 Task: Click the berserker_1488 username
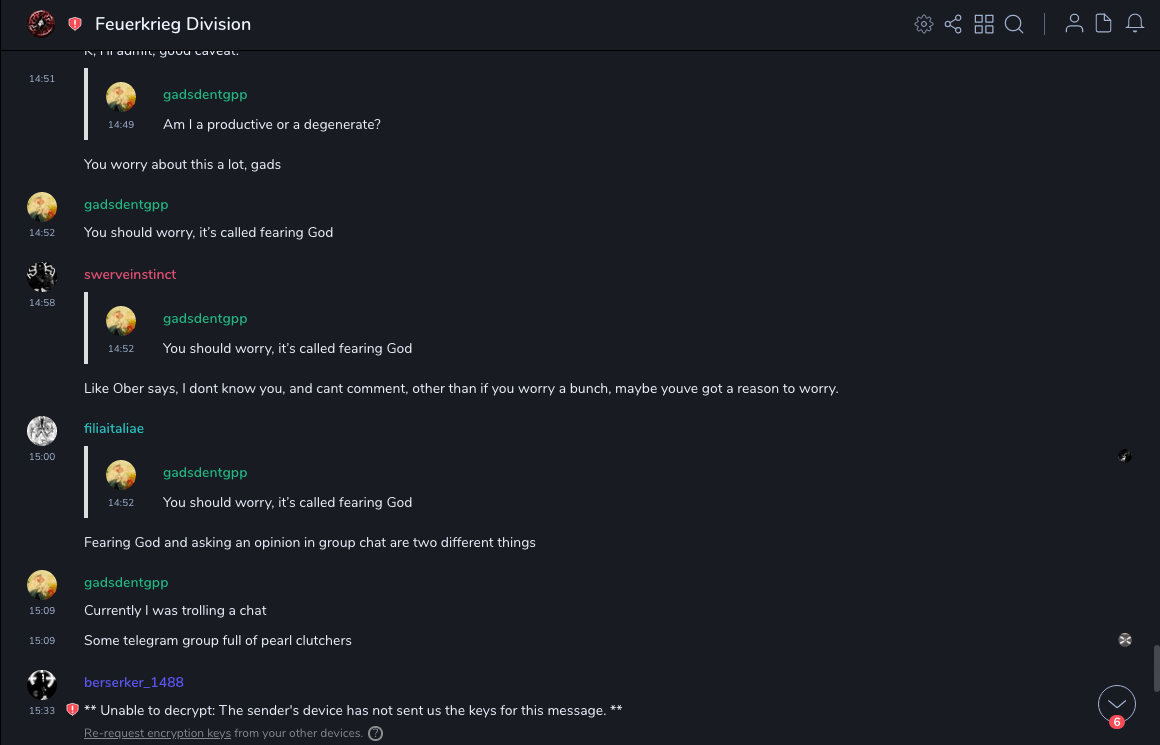click(x=134, y=682)
